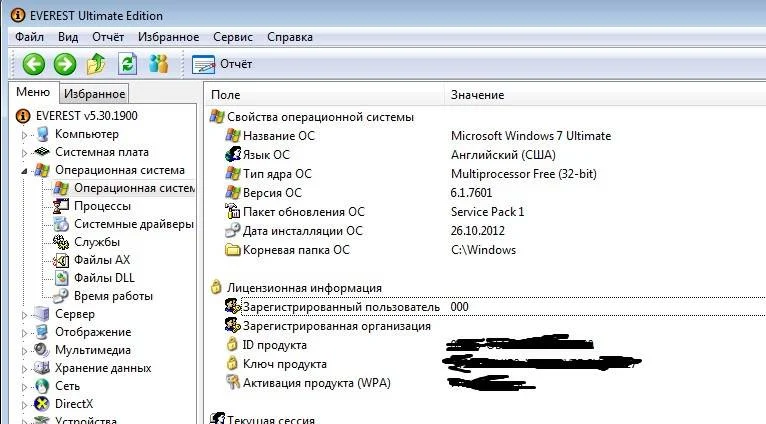The image size is (766, 424).
Task: Click the Microsoft Windows 7 Ultimate value
Action: 531,136
